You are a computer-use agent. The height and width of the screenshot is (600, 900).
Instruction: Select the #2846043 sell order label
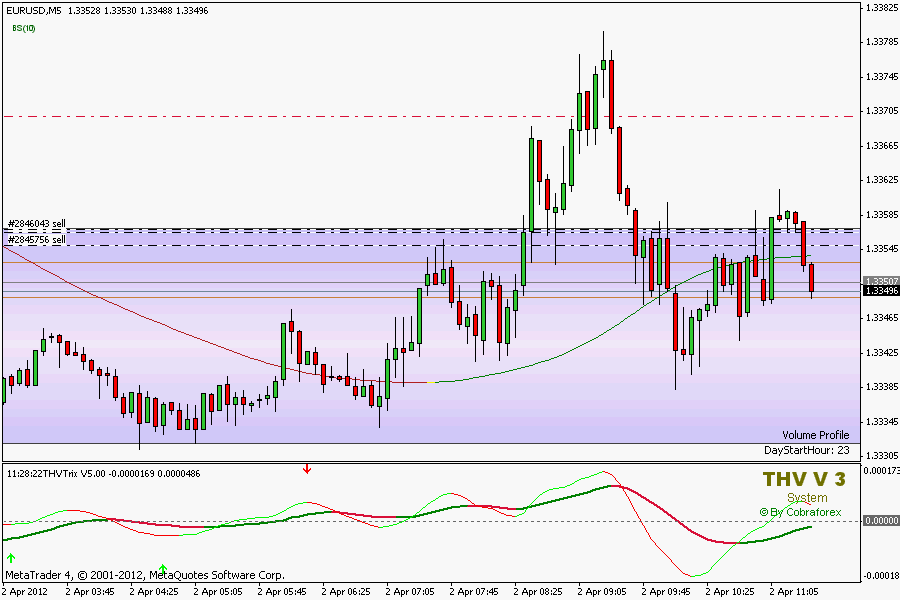click(36, 224)
